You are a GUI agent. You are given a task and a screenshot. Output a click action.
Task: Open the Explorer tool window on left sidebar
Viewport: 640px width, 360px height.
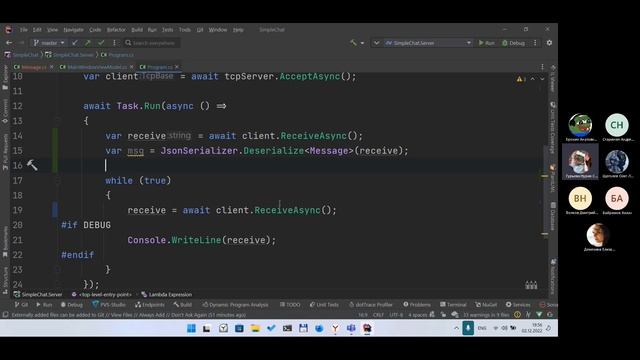click(5, 77)
